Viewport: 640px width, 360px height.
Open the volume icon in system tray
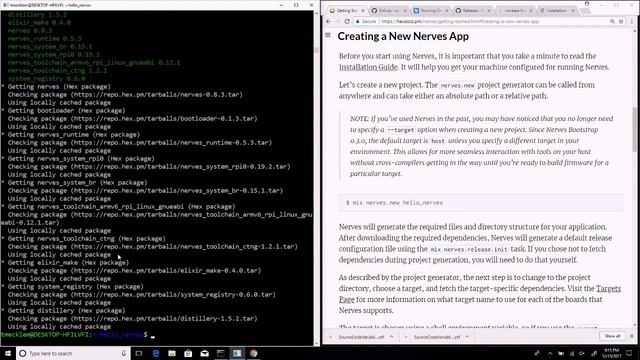[582, 353]
